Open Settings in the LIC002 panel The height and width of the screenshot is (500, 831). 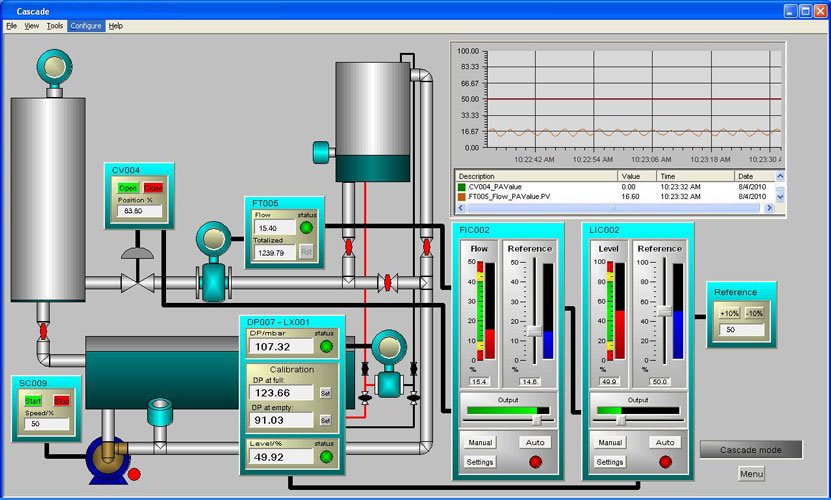tap(609, 462)
